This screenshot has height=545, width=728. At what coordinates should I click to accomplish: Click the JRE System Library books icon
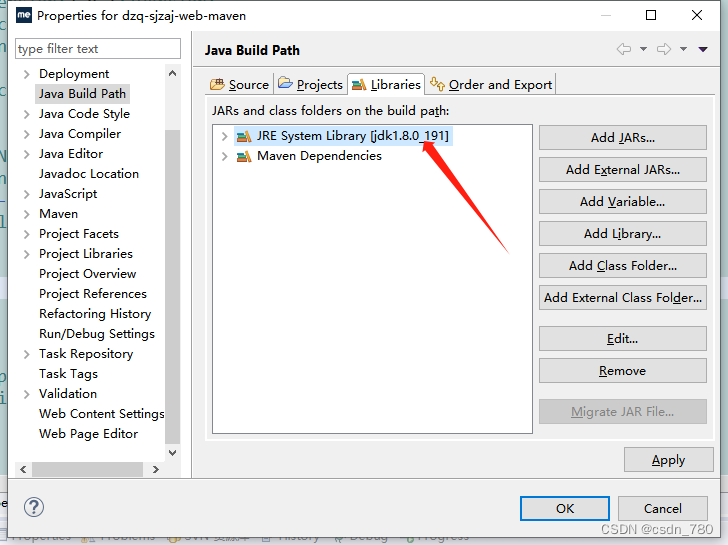[244, 136]
